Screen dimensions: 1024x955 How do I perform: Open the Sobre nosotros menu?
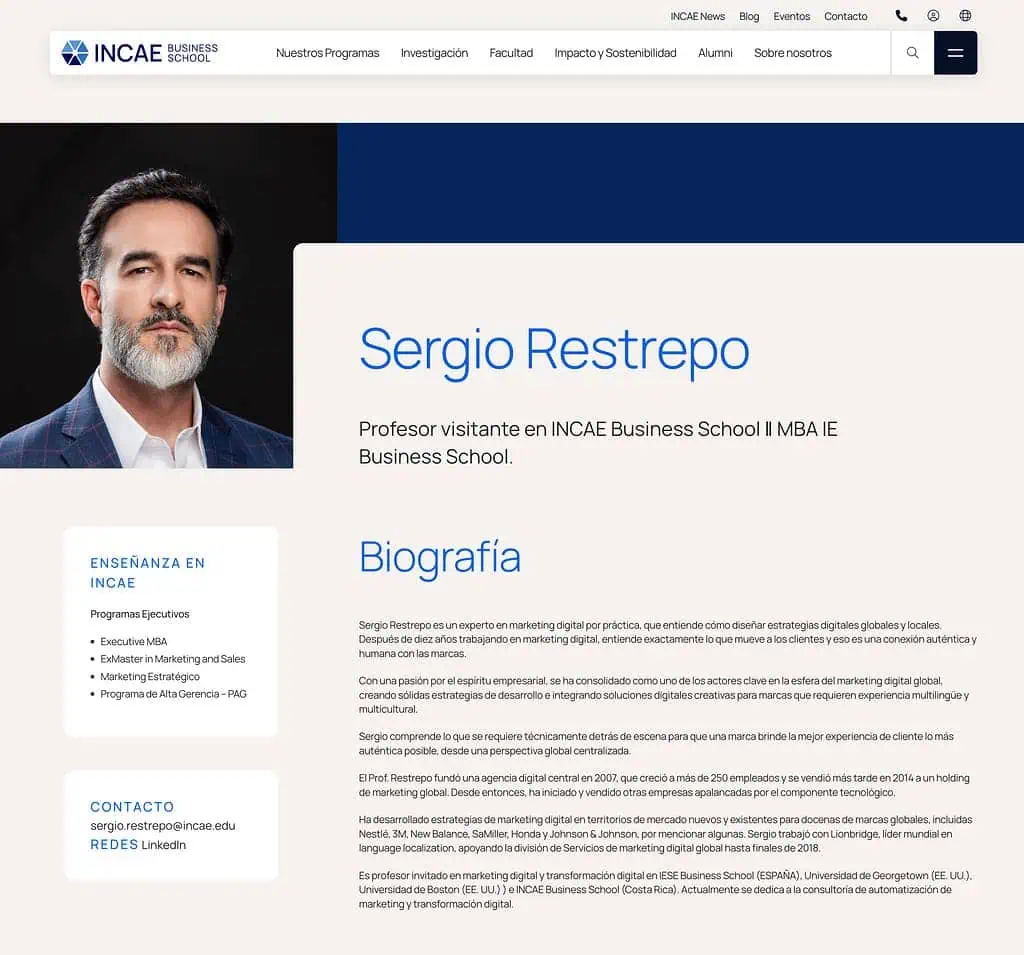click(x=793, y=53)
